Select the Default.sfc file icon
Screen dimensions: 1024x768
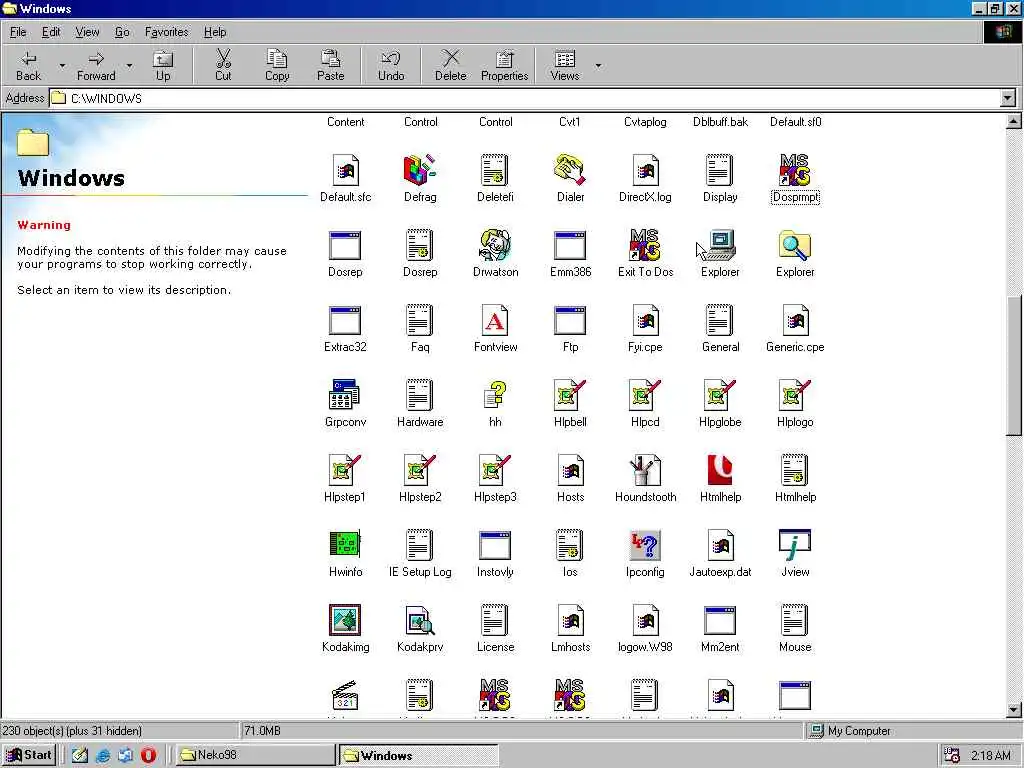pos(345,170)
